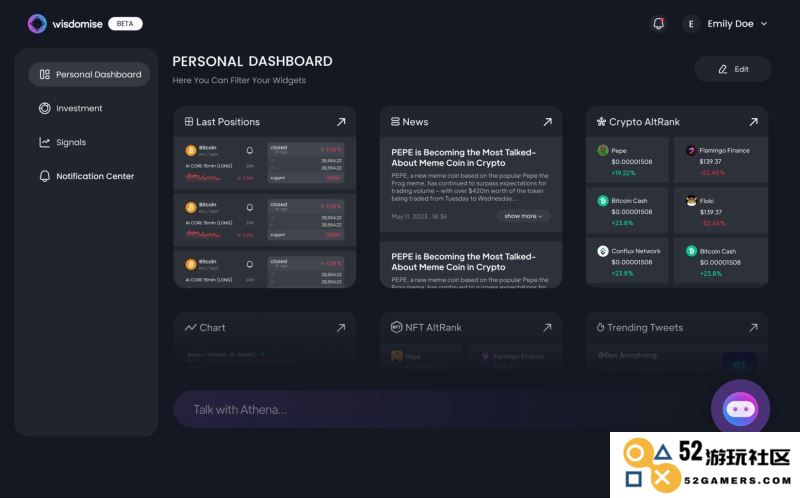Viewport: 800px width, 498px height.
Task: Expand the NFT AltRank widget arrow
Action: point(547,328)
